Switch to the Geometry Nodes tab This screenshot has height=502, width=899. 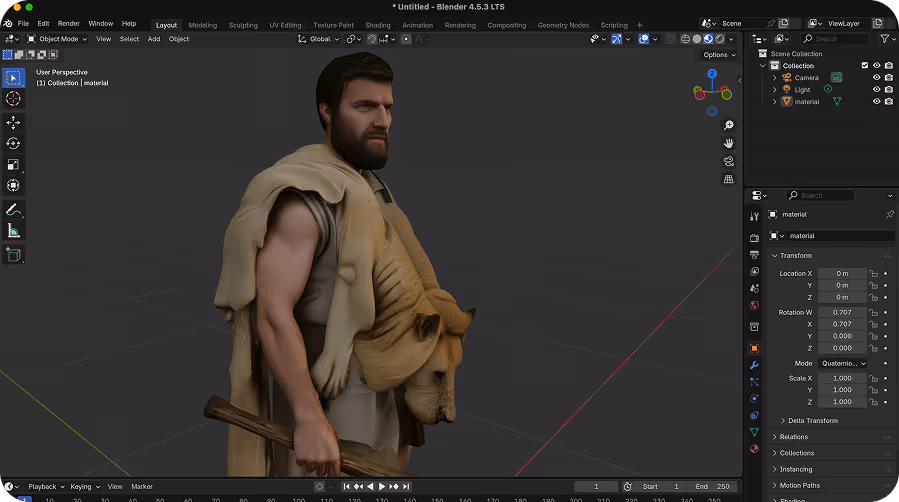563,25
